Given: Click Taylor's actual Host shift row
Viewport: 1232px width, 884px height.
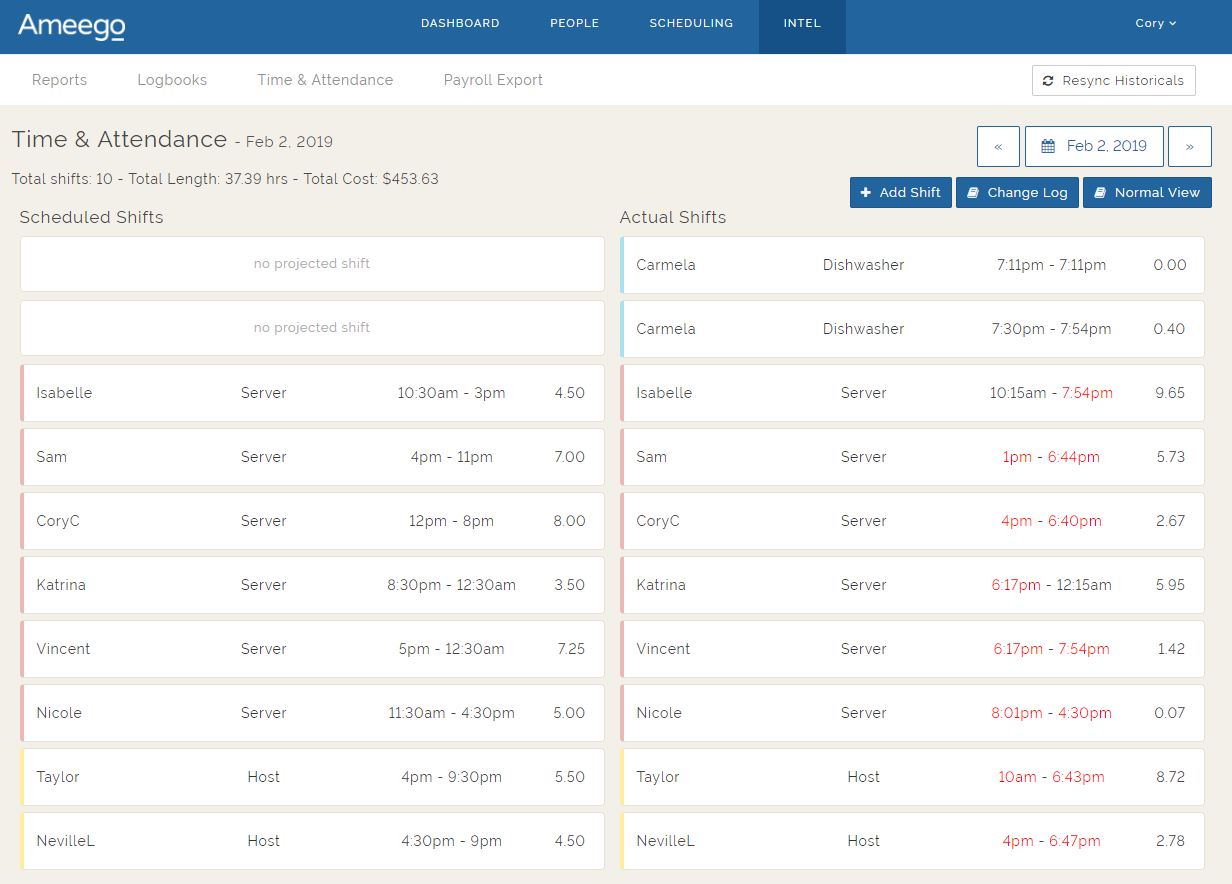Looking at the screenshot, I should point(912,777).
